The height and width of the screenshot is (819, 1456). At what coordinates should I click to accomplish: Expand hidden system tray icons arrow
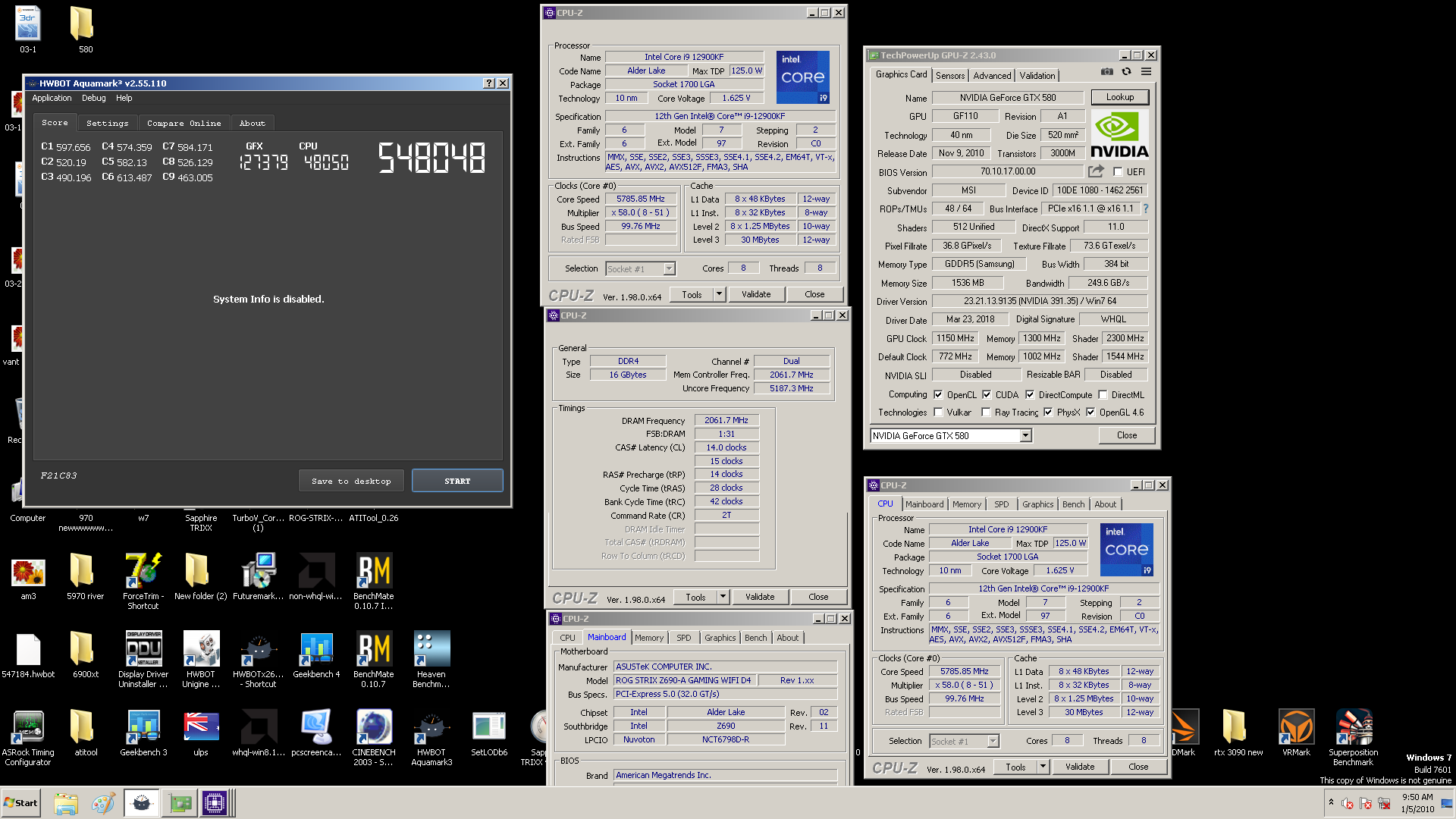[x=1331, y=802]
